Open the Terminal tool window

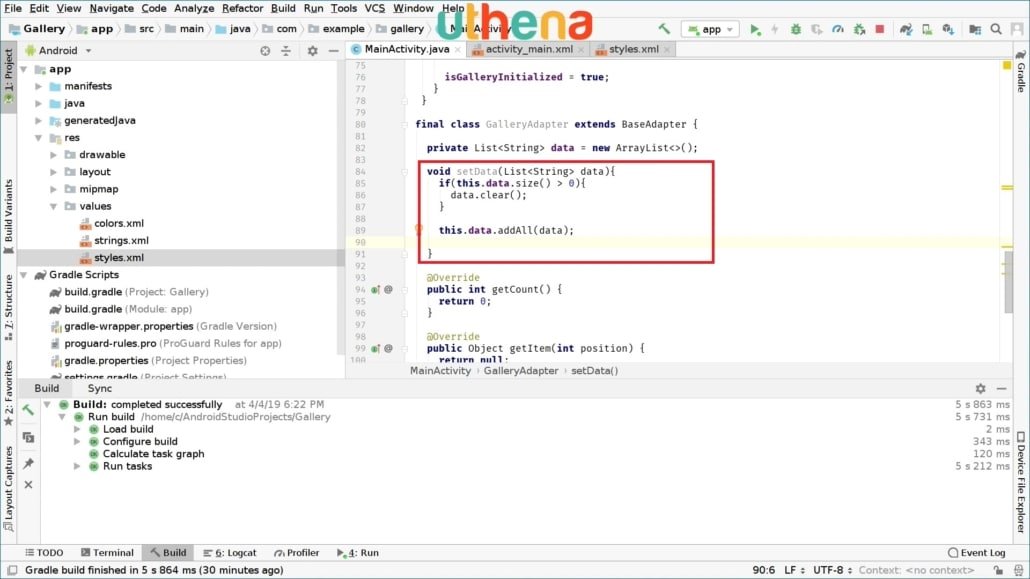tap(107, 553)
